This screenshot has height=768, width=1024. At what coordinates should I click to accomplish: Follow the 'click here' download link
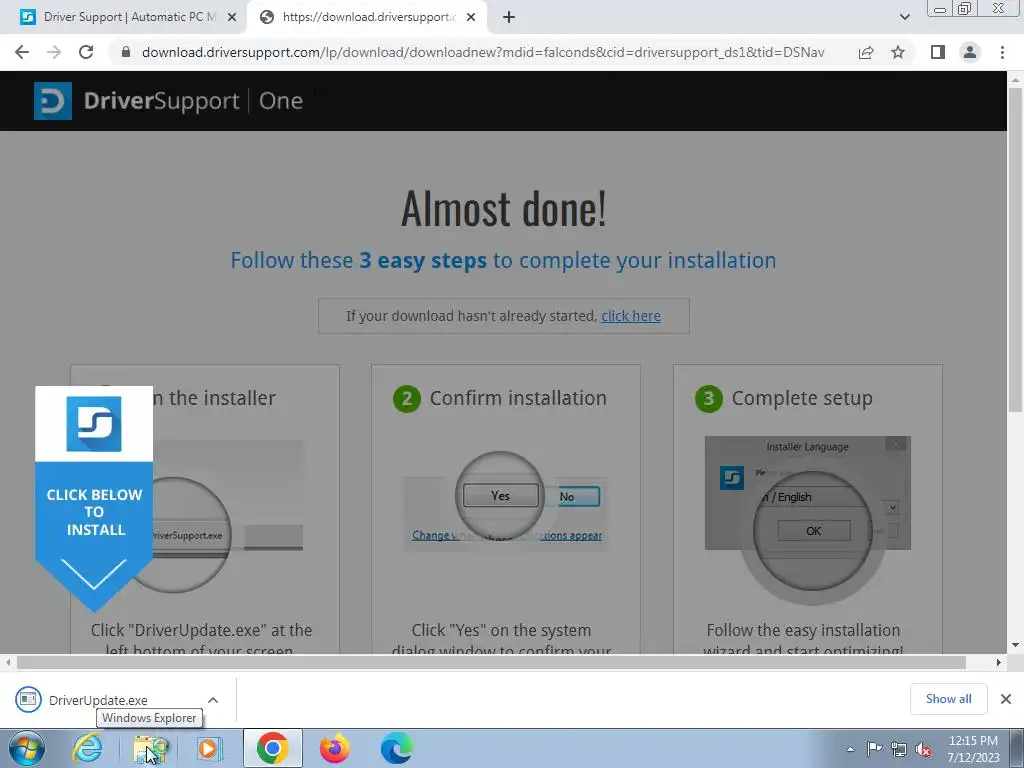[x=631, y=316]
